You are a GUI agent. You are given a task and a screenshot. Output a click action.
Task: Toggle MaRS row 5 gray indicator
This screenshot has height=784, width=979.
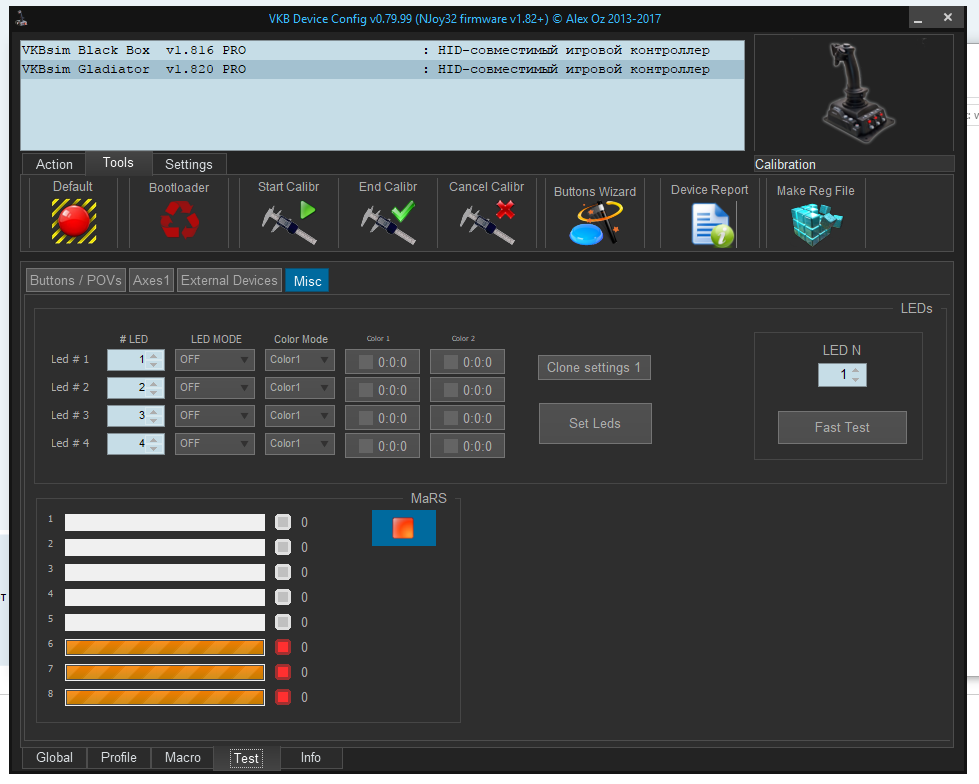tap(283, 622)
